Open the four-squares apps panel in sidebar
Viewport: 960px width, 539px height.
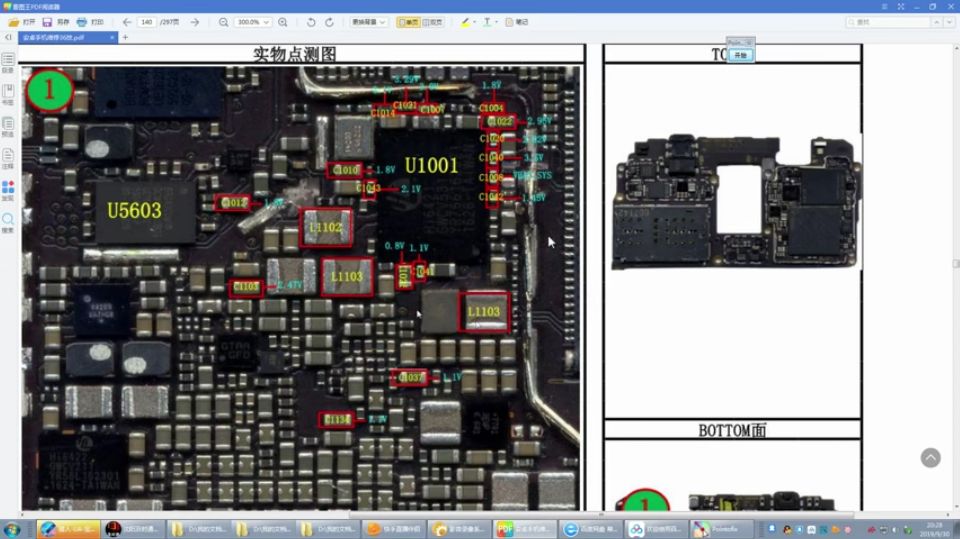tap(8, 190)
